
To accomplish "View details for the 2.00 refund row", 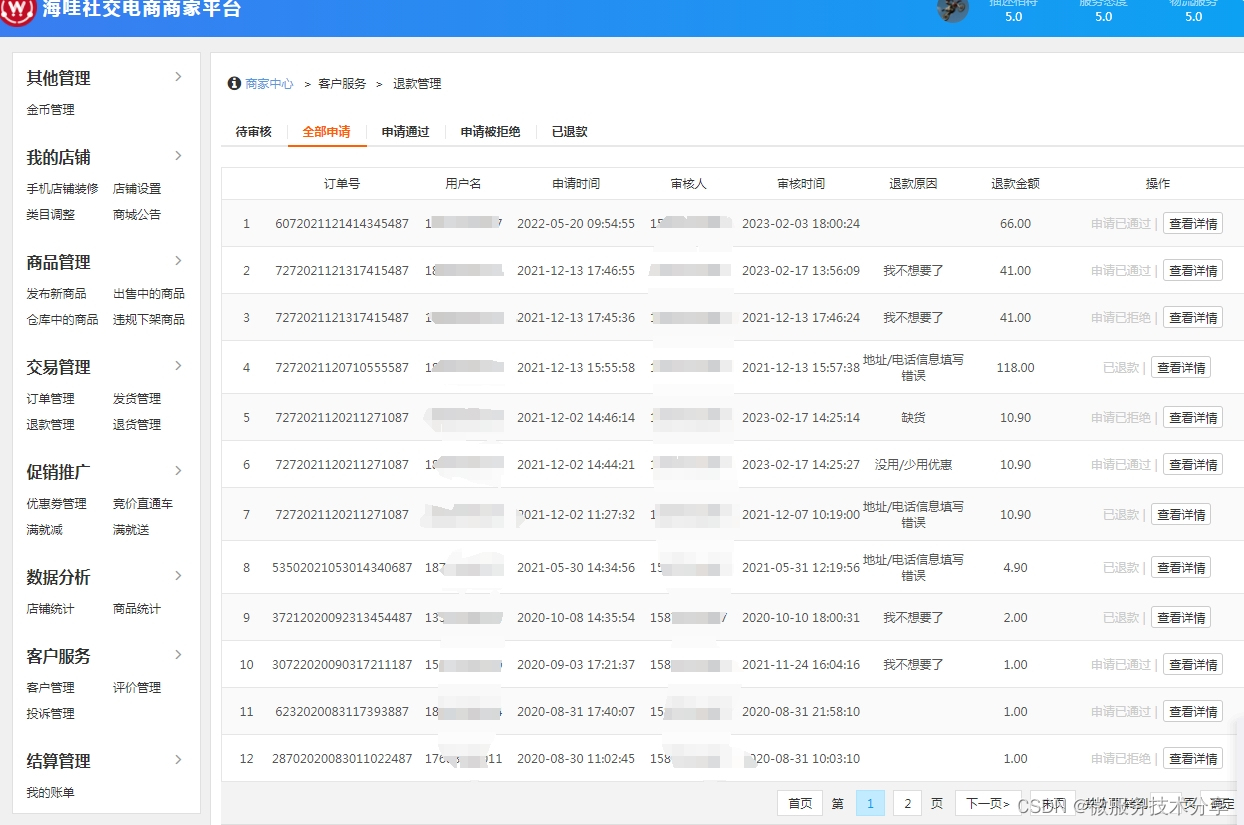I will point(1181,618).
